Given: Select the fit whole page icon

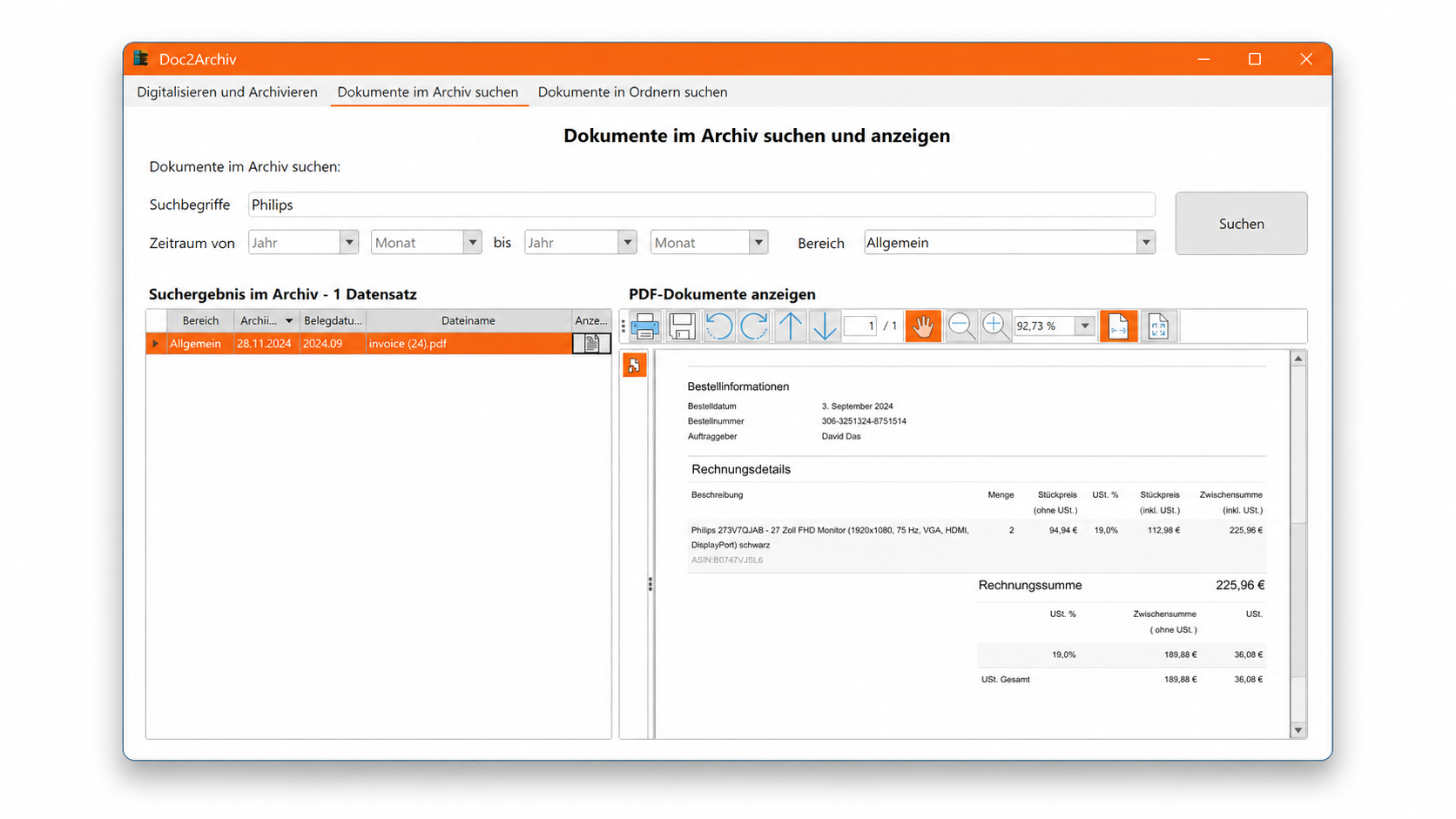Looking at the screenshot, I should pyautogui.click(x=1158, y=326).
